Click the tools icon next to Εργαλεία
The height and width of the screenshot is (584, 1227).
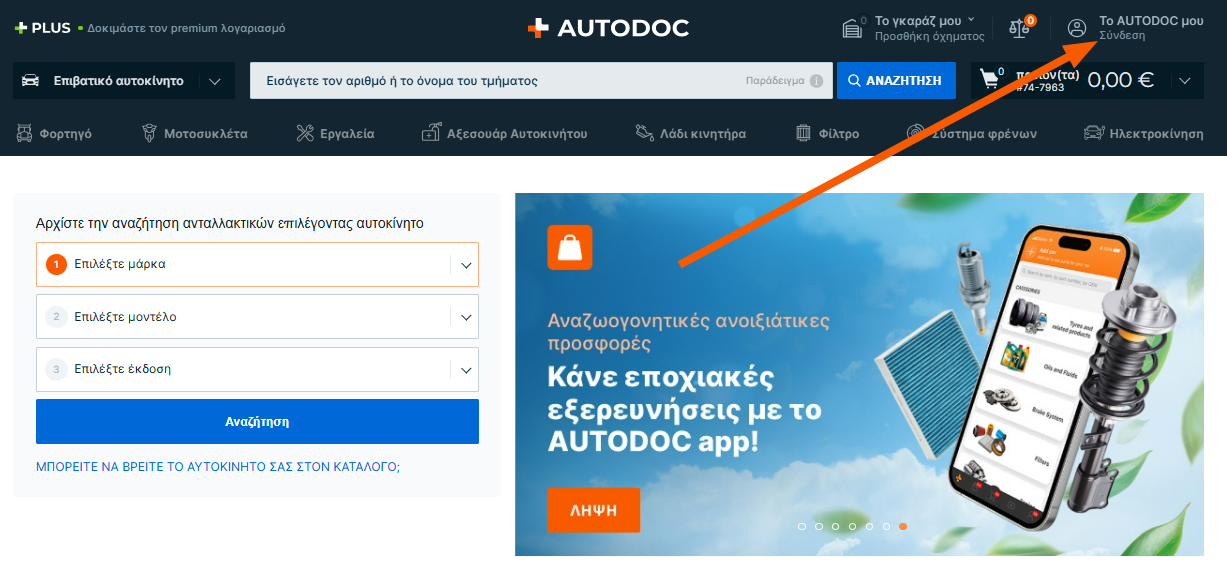305,133
